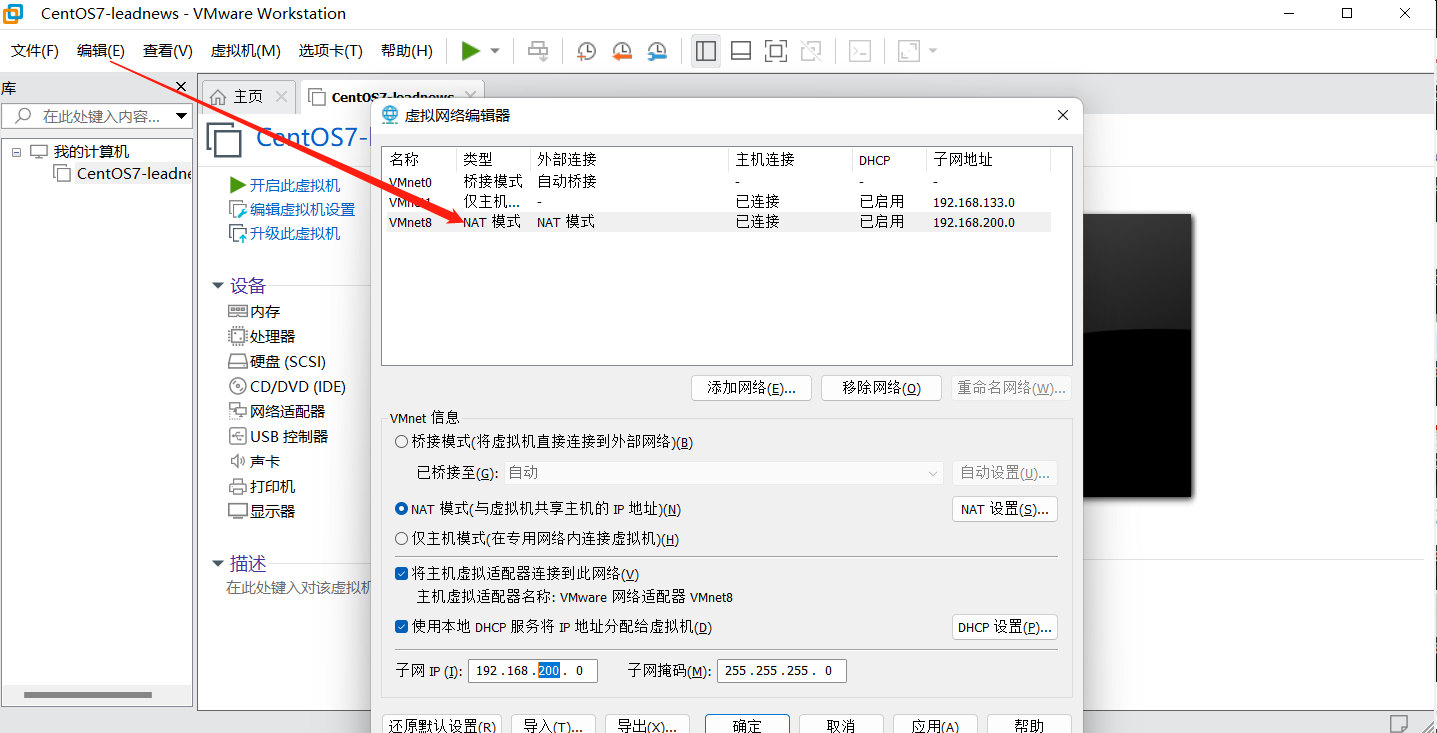Toggle 使用本地 DHCP 服务 checkbox
The width and height of the screenshot is (1437, 733).
(402, 627)
